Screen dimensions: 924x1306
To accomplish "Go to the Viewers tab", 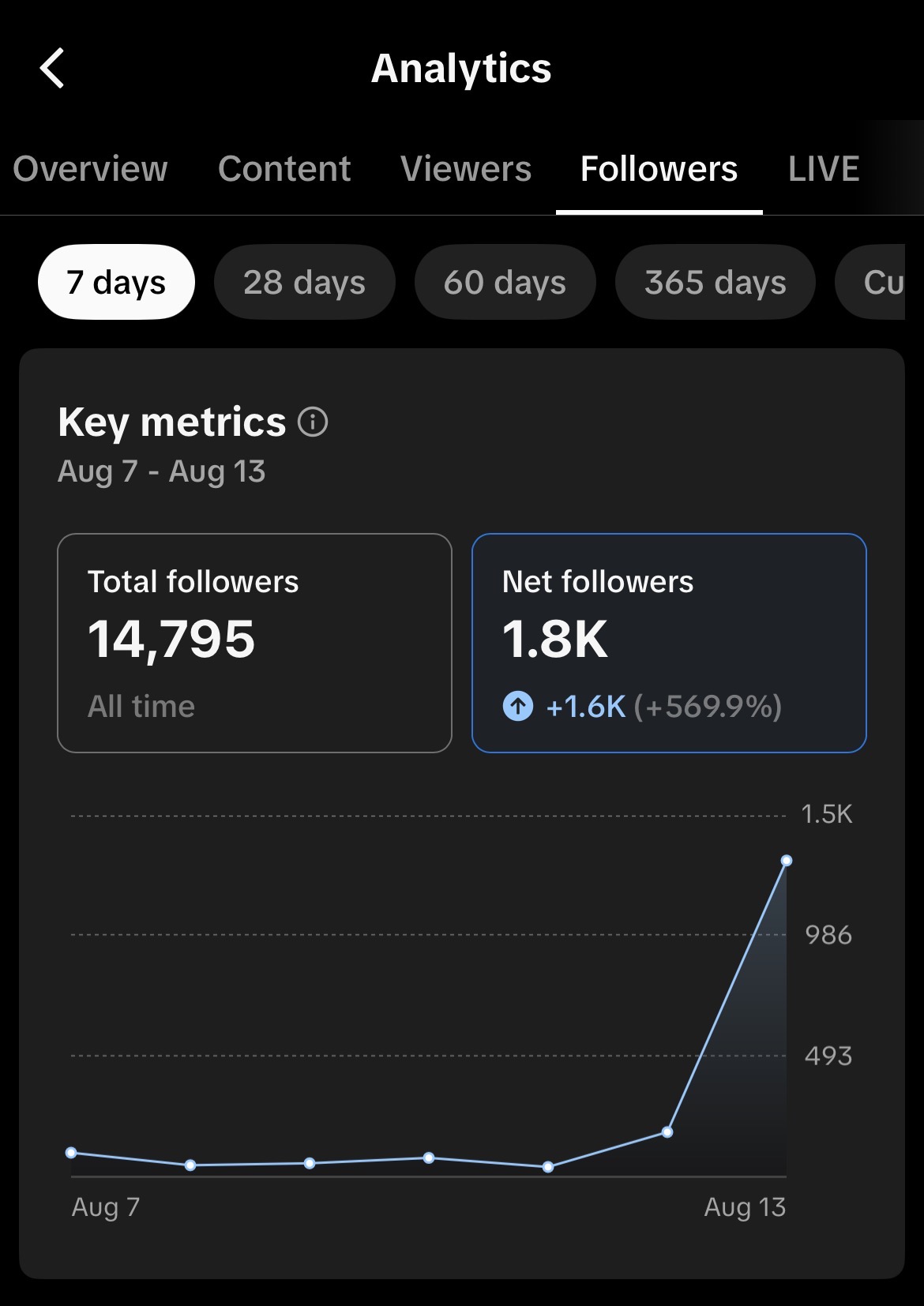I will (x=466, y=168).
